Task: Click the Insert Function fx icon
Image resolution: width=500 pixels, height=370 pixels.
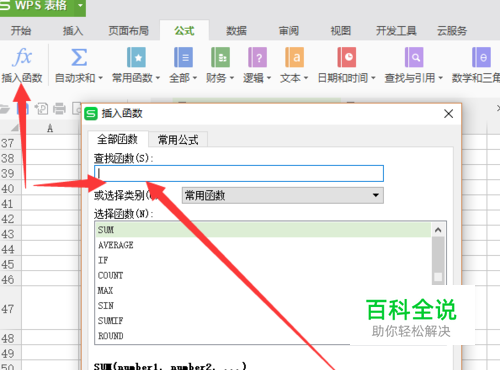Action: coord(22,57)
